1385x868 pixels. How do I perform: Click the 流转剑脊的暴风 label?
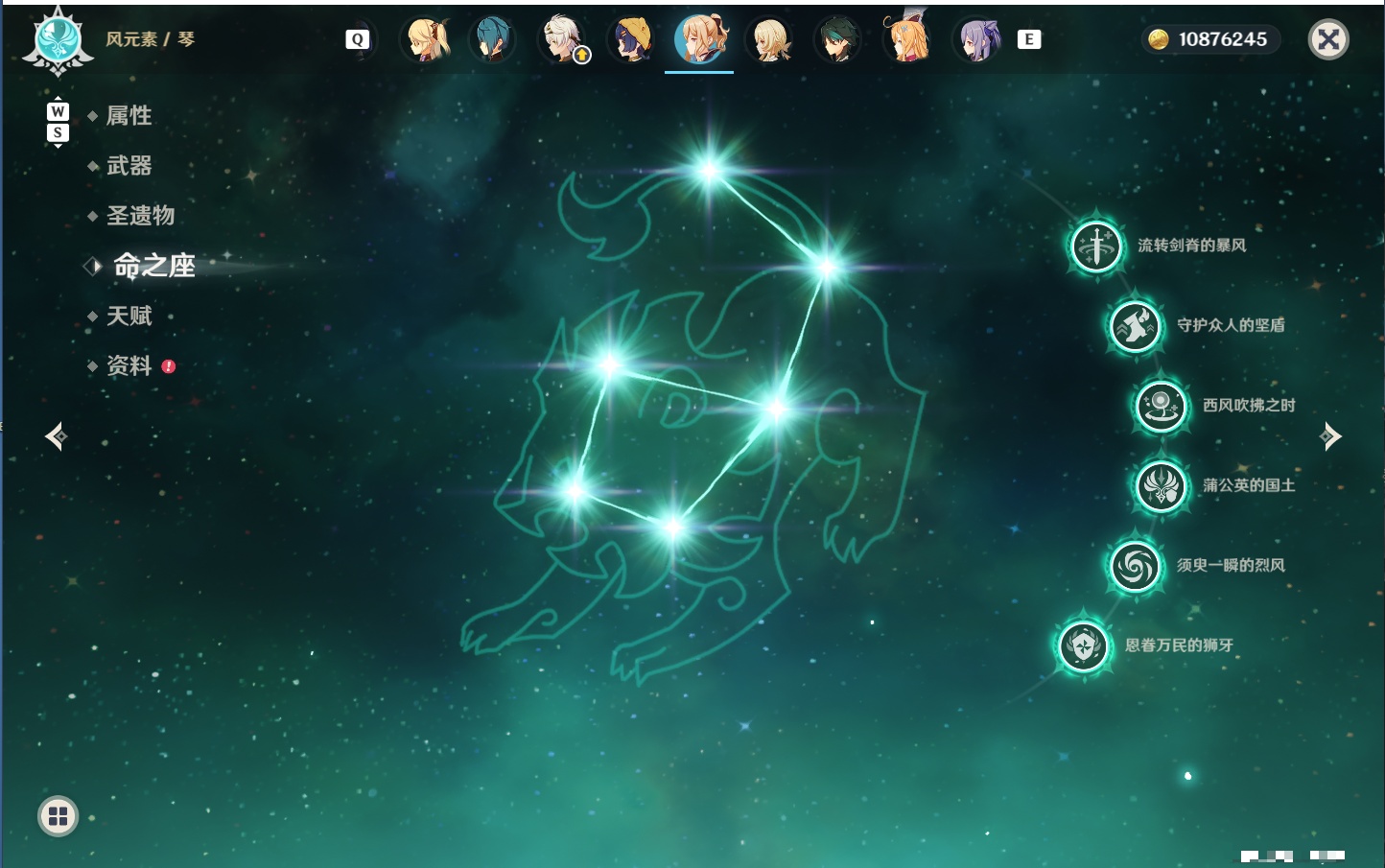point(1192,246)
